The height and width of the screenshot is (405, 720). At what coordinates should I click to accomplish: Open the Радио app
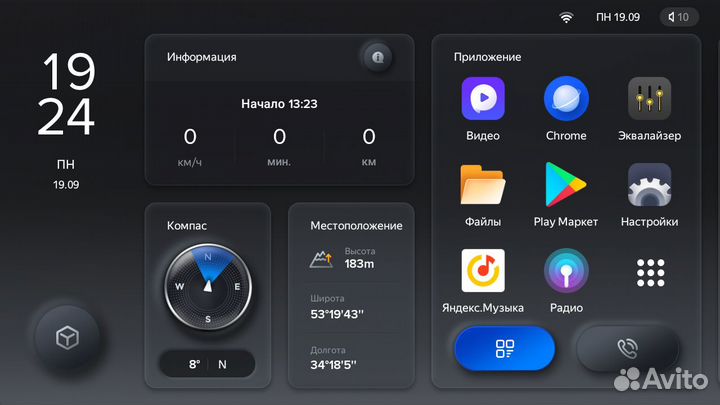pos(566,271)
